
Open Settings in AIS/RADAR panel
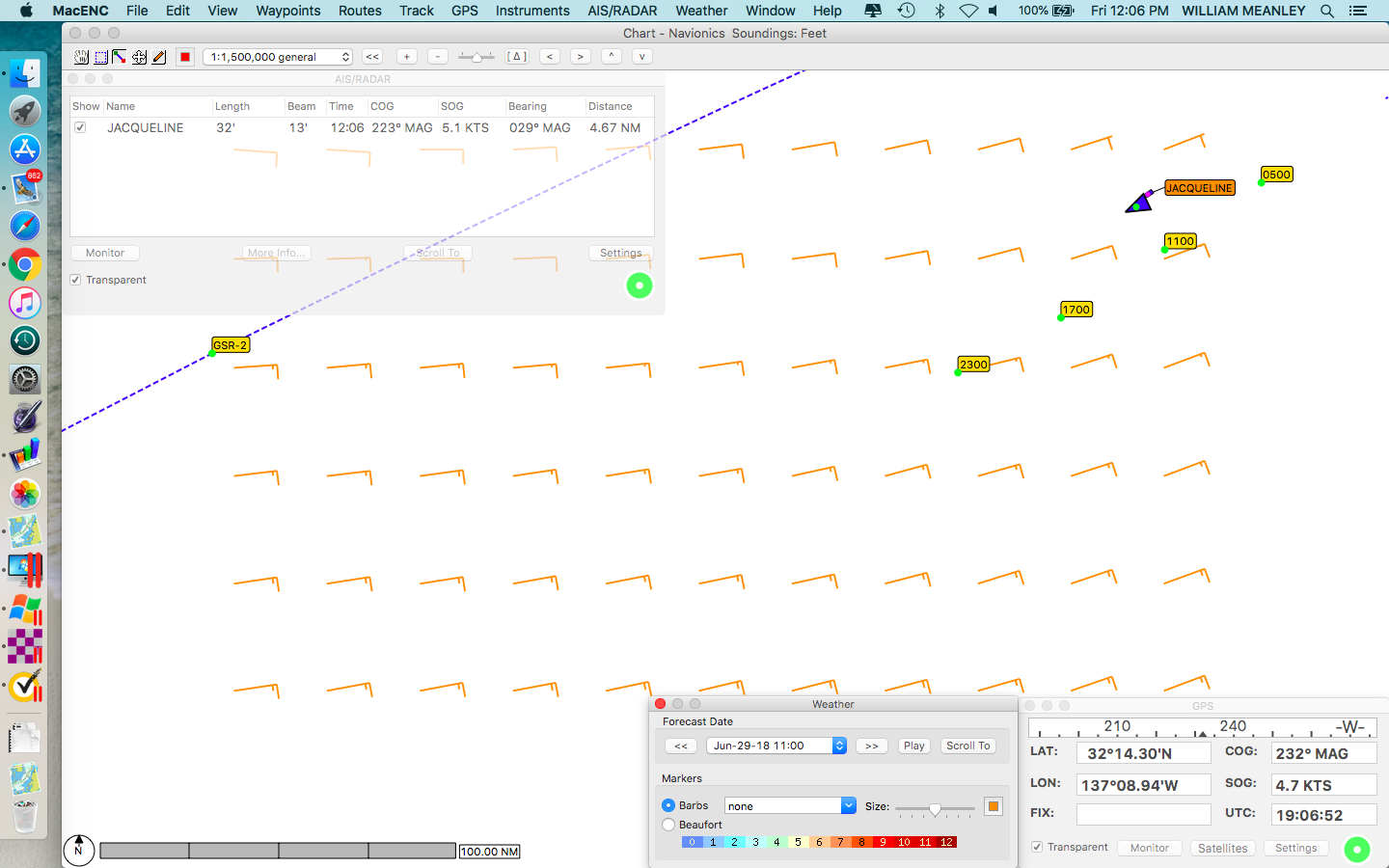(621, 253)
